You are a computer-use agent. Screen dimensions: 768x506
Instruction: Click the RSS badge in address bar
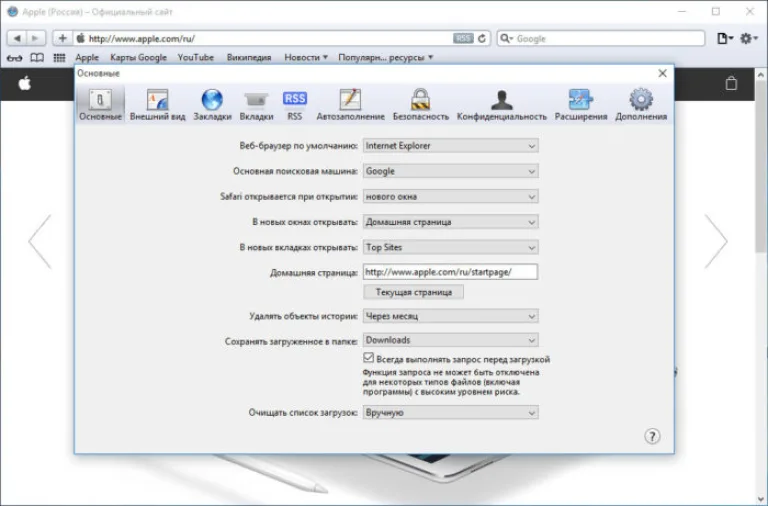[463, 38]
